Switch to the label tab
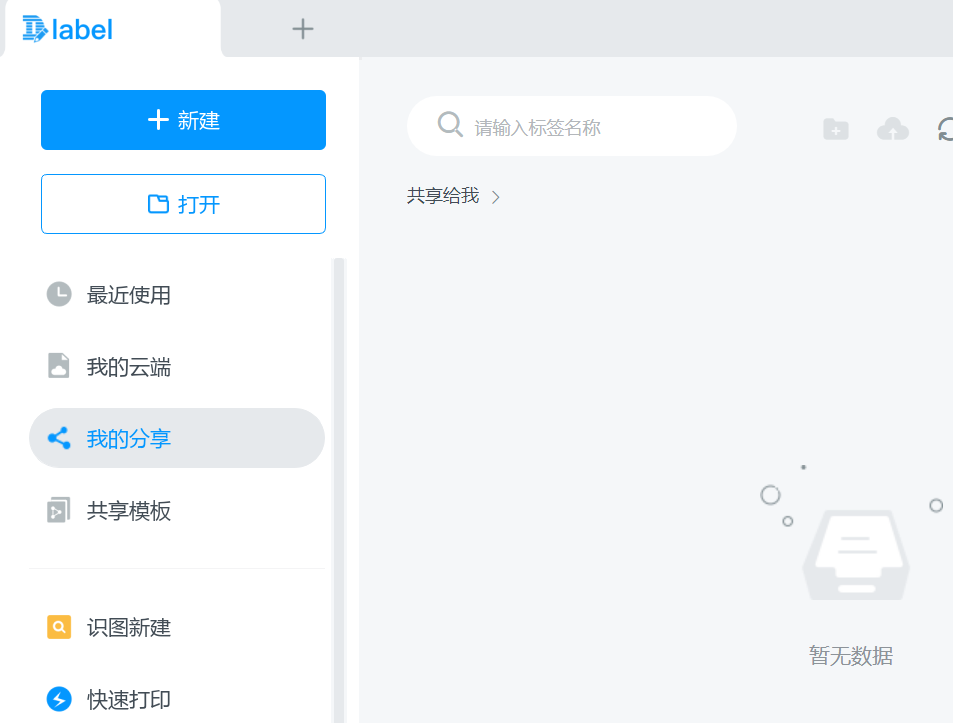The height and width of the screenshot is (723, 953). point(110,28)
